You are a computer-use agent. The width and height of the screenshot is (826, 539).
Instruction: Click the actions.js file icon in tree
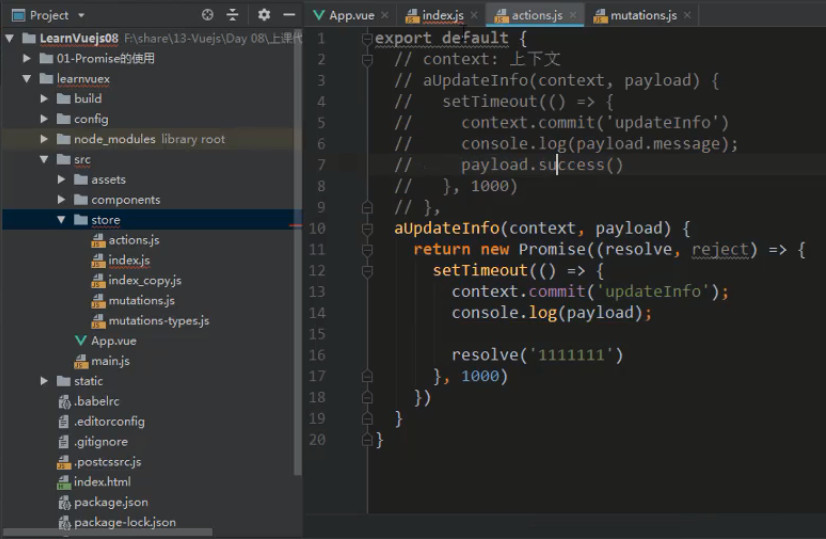(x=98, y=240)
